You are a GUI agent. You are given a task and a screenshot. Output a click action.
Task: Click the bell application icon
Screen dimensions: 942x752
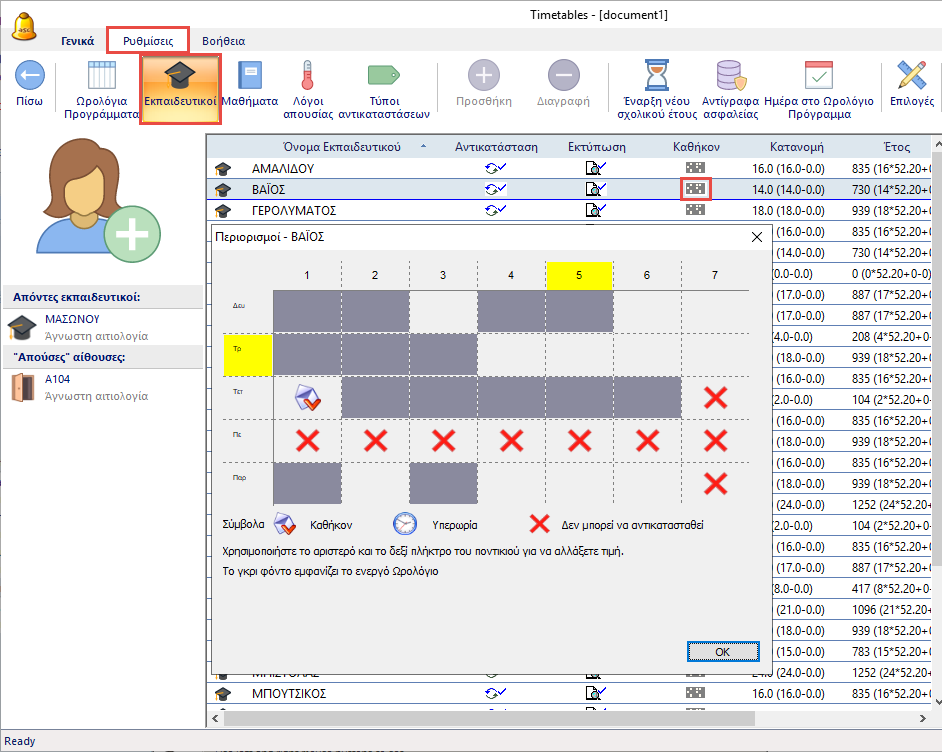click(25, 26)
